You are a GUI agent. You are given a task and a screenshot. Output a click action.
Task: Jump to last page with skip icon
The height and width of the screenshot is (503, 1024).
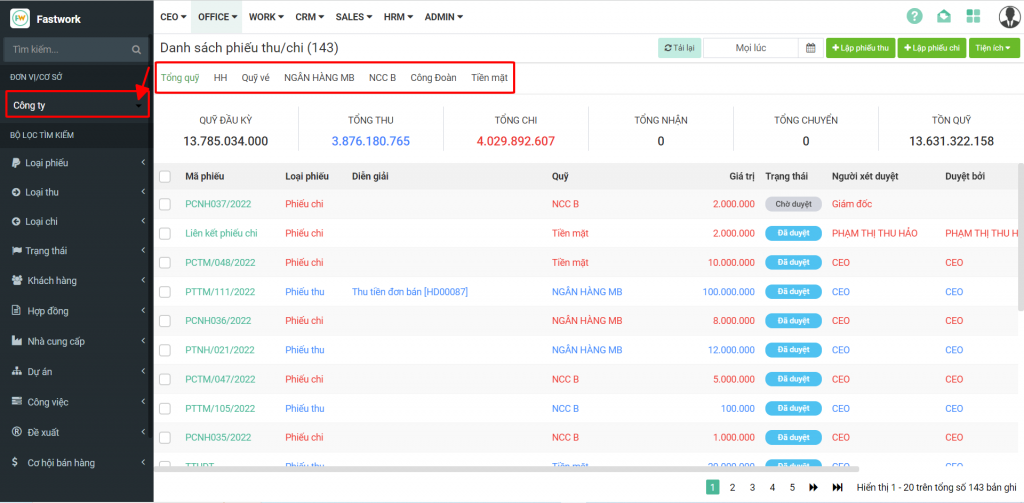(x=832, y=487)
